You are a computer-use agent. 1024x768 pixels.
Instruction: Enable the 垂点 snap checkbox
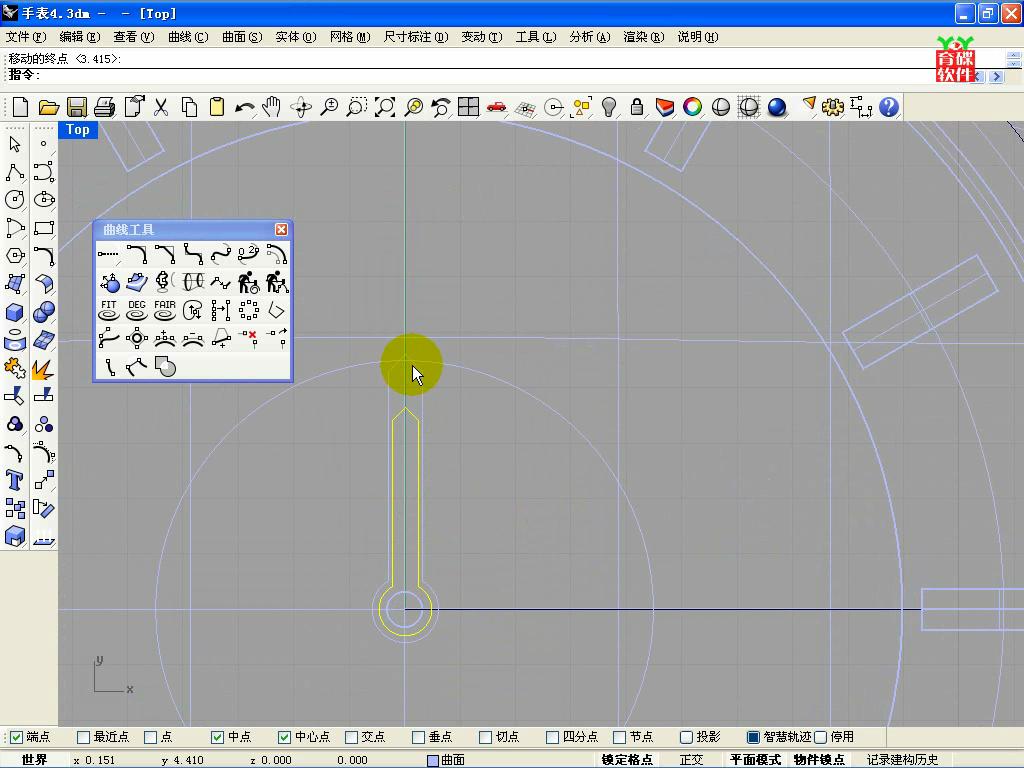419,737
